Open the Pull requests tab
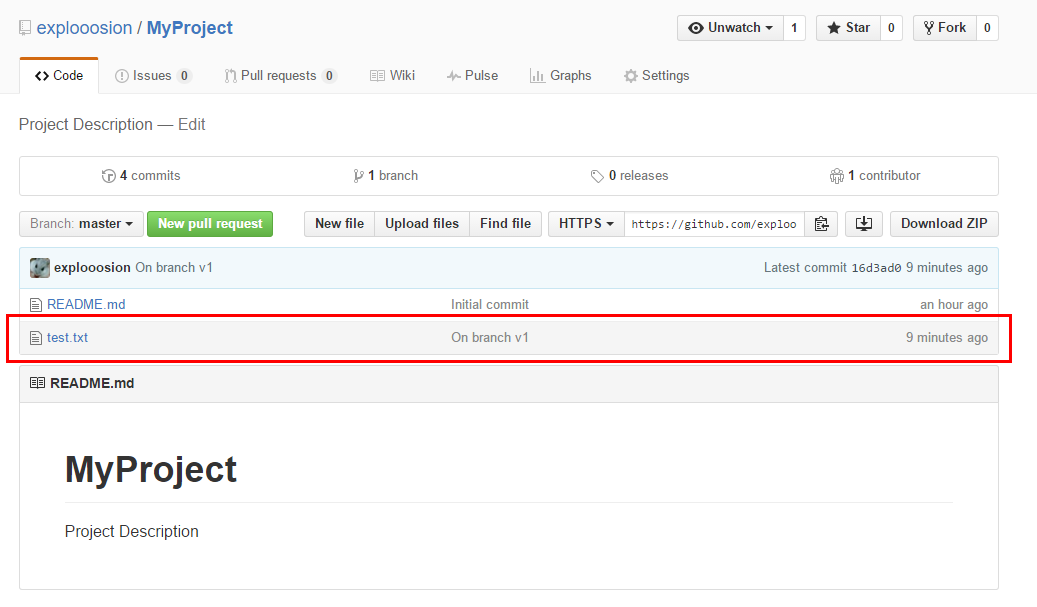This screenshot has width=1037, height=607. pos(280,76)
